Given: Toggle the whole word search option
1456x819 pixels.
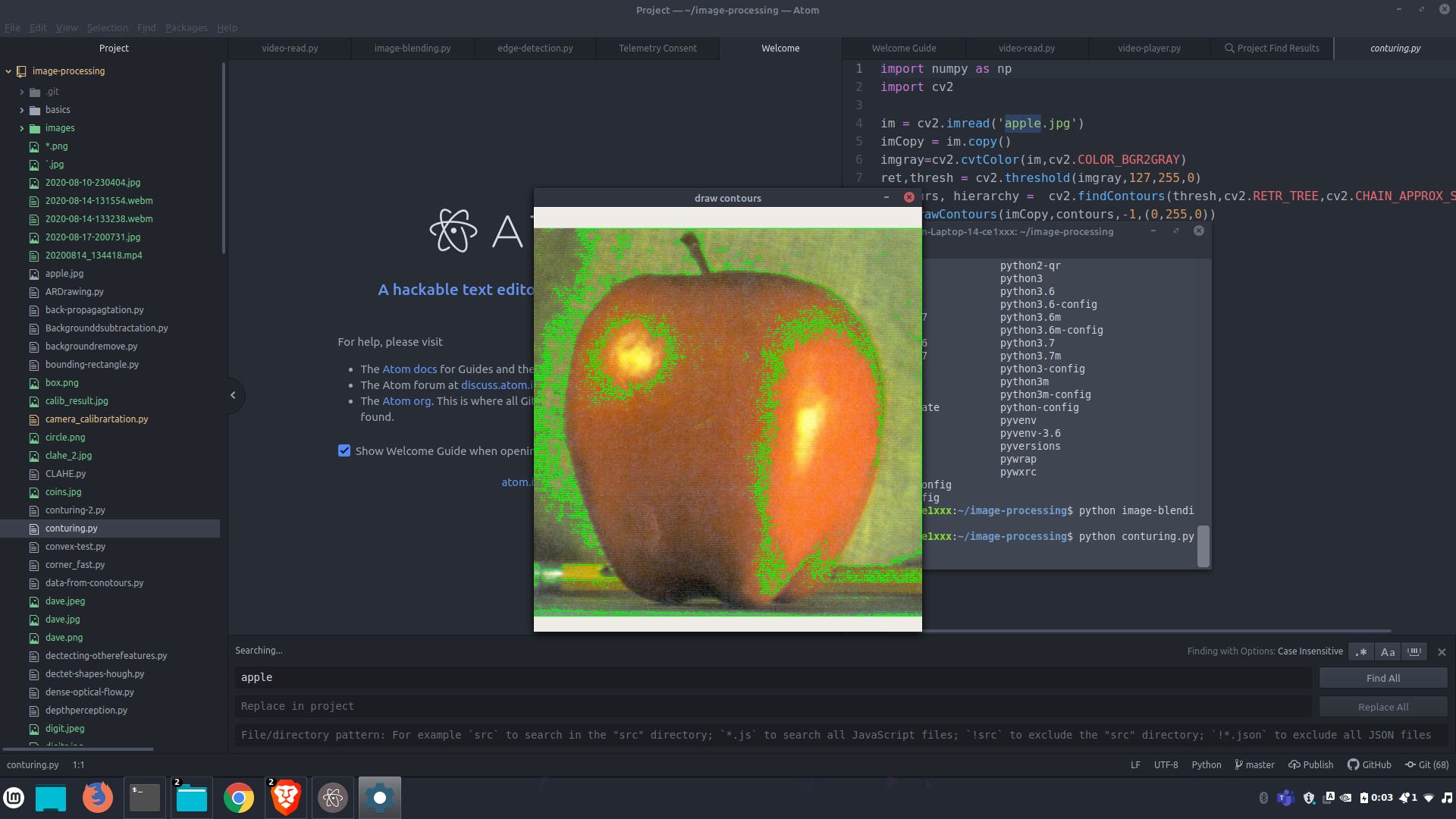Looking at the screenshot, I should [1414, 652].
